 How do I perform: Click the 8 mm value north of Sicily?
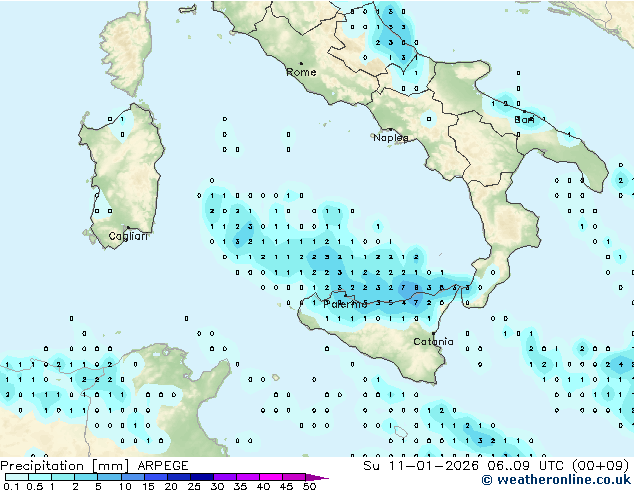coord(416,288)
